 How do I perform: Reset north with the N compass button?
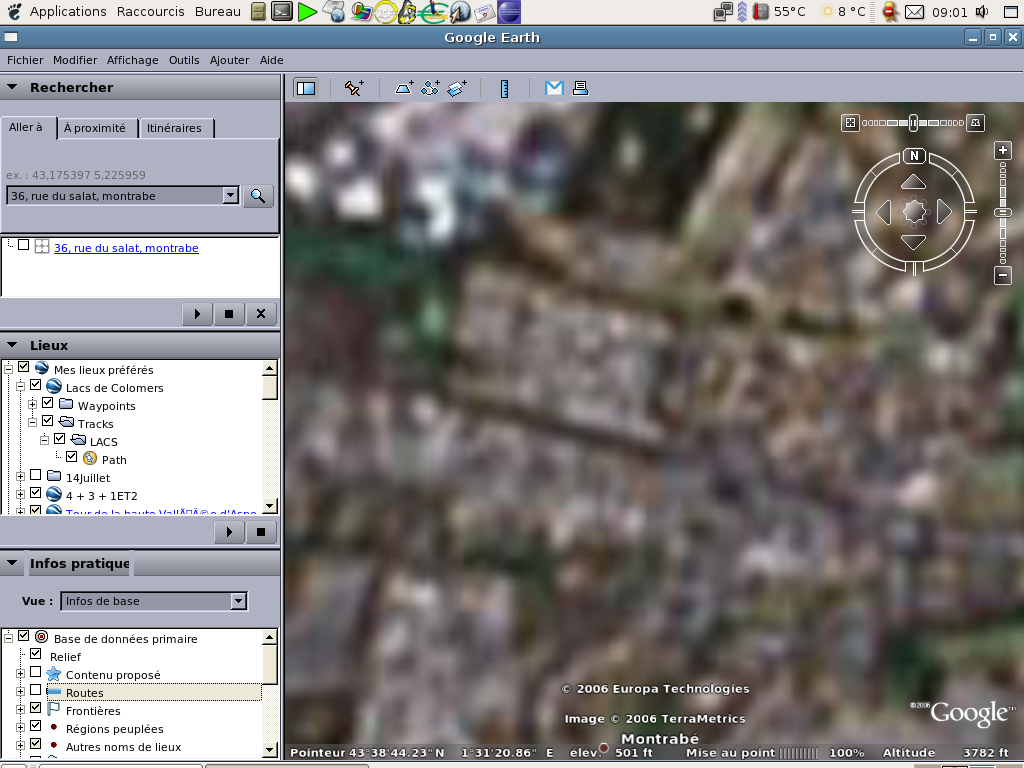click(x=914, y=155)
